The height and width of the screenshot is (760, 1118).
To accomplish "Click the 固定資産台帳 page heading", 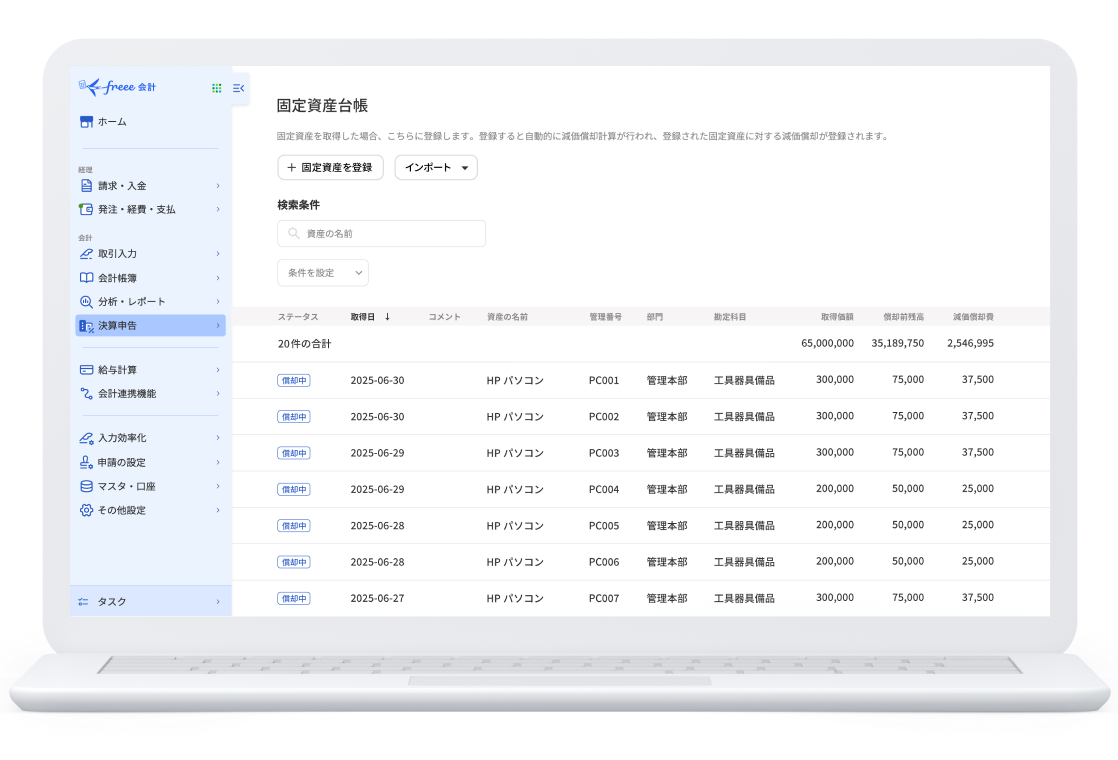I will click(x=322, y=106).
